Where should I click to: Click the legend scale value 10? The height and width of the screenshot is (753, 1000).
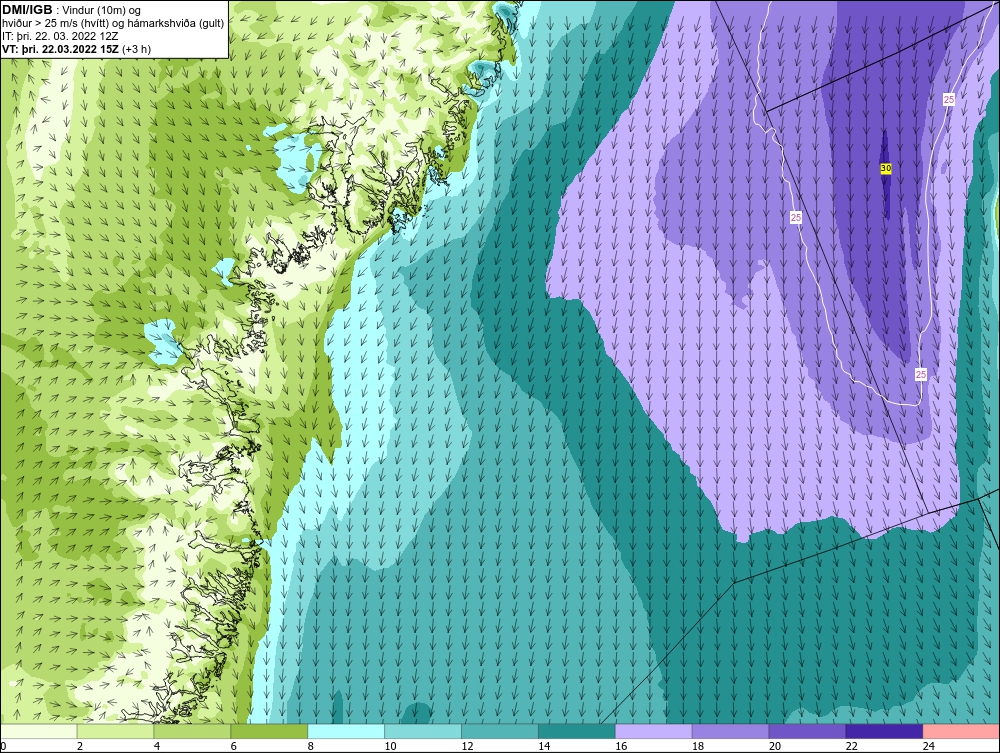pyautogui.click(x=390, y=746)
